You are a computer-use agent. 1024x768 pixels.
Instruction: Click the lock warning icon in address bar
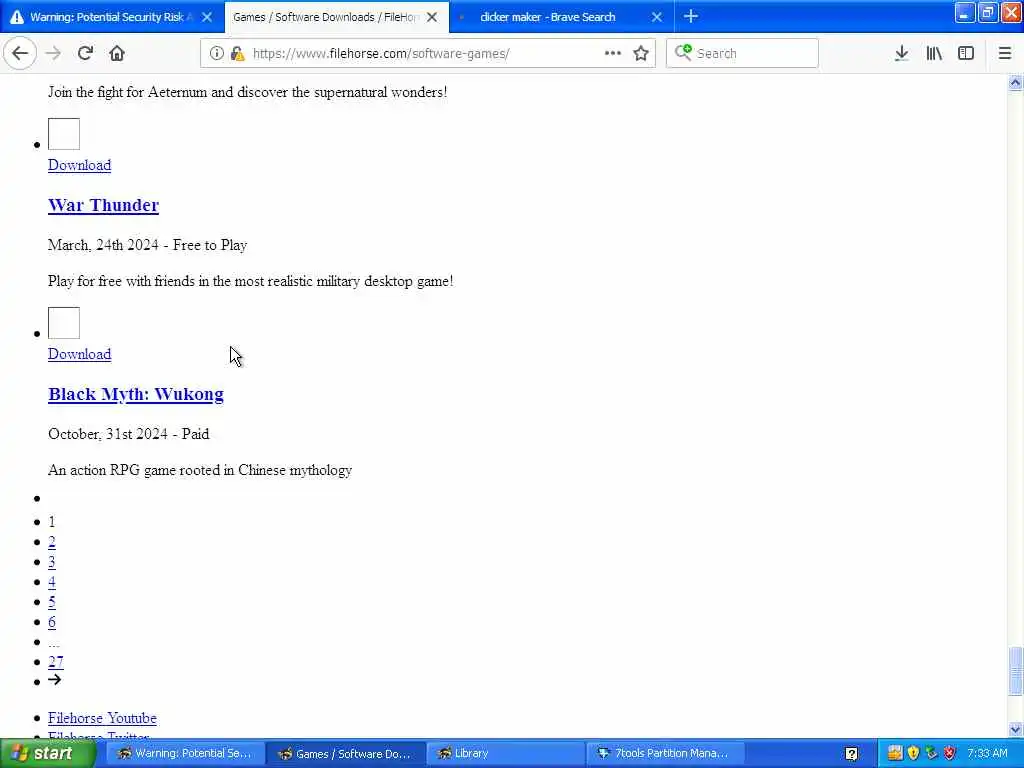[238, 53]
